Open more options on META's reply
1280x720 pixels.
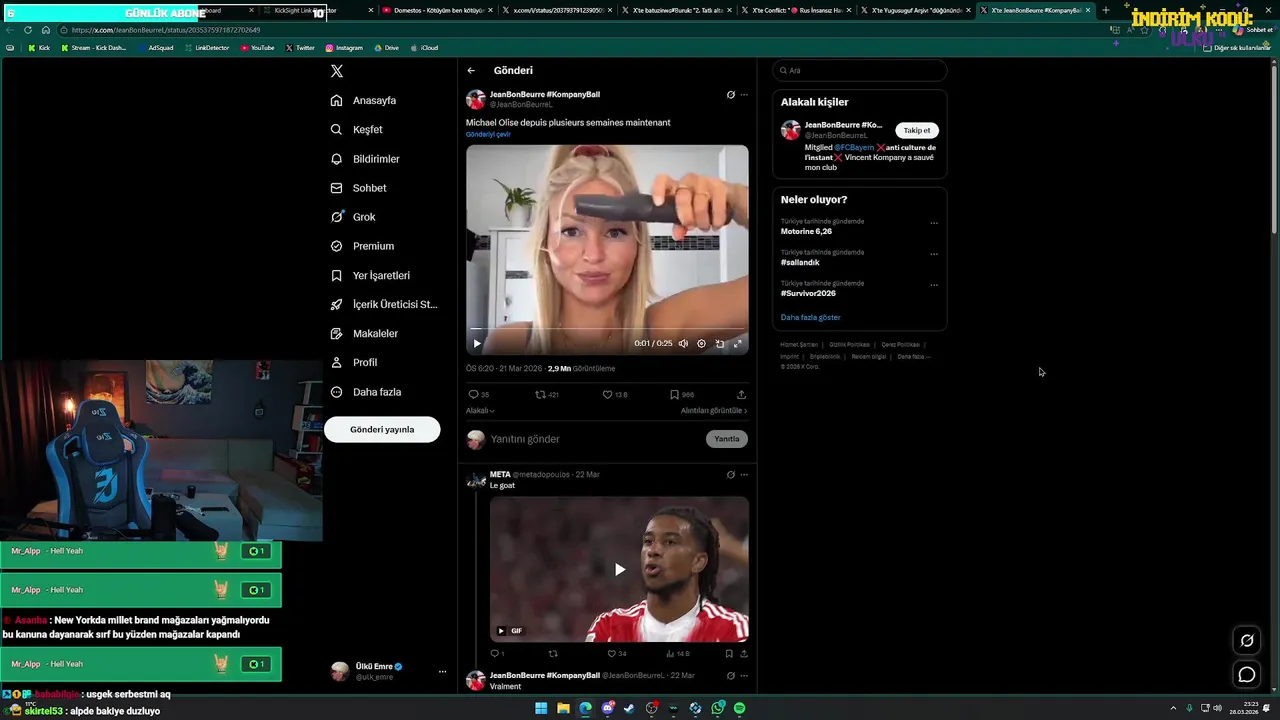click(x=743, y=474)
